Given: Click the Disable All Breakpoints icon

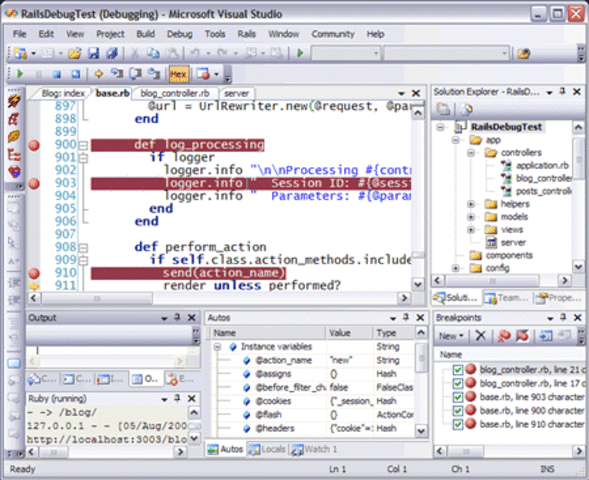Looking at the screenshot, I should 523,336.
